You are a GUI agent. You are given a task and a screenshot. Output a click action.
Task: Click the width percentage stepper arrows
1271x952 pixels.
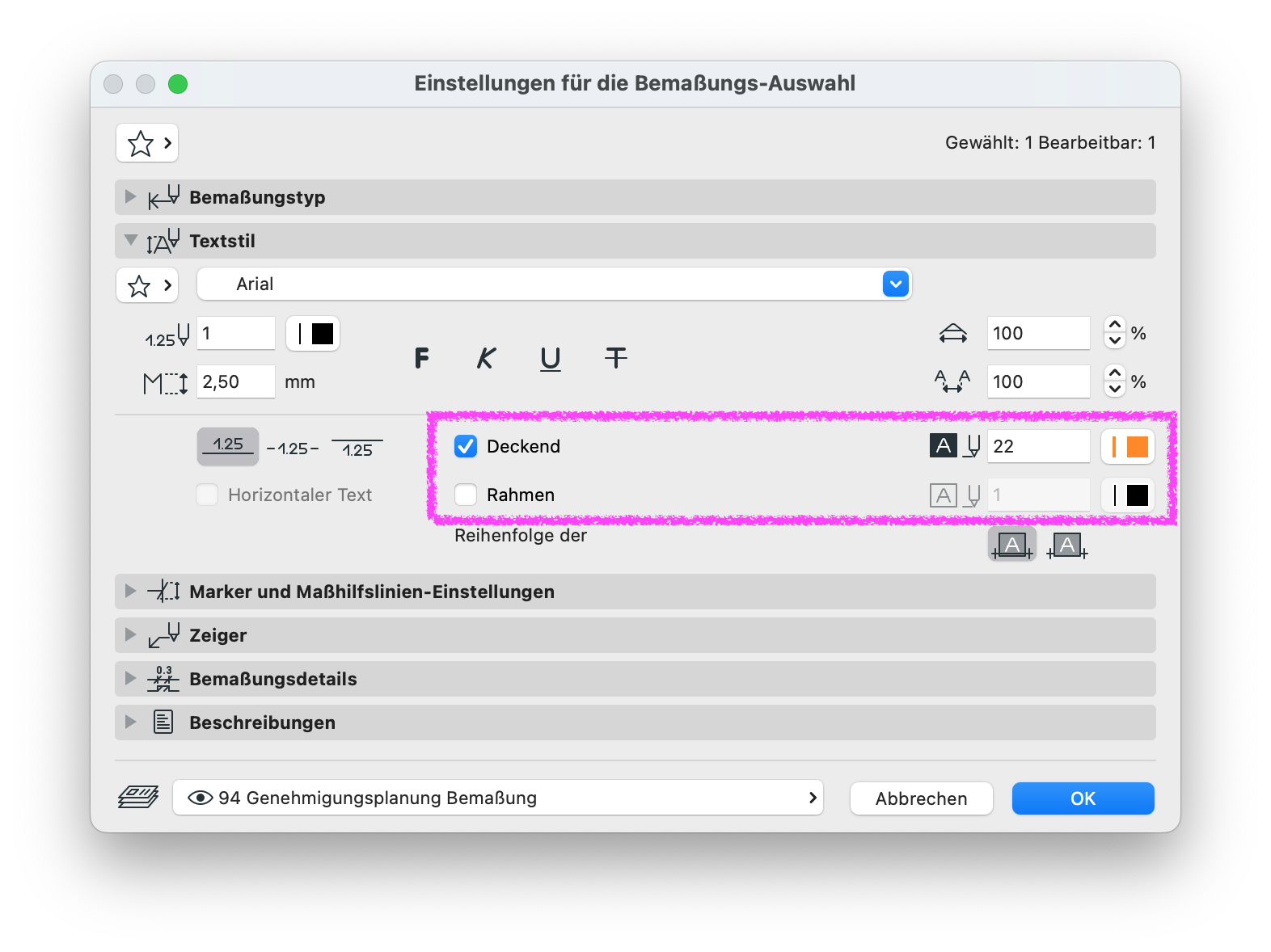tap(1115, 333)
